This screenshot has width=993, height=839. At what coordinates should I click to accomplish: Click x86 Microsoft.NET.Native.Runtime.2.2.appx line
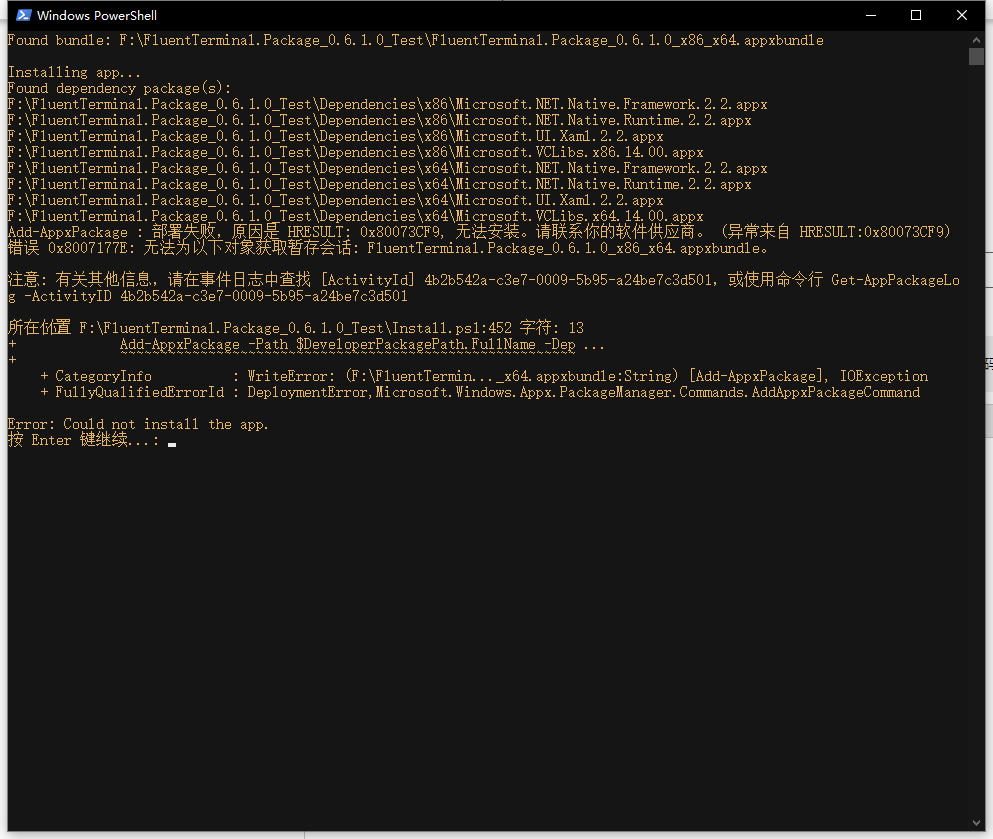[379, 120]
